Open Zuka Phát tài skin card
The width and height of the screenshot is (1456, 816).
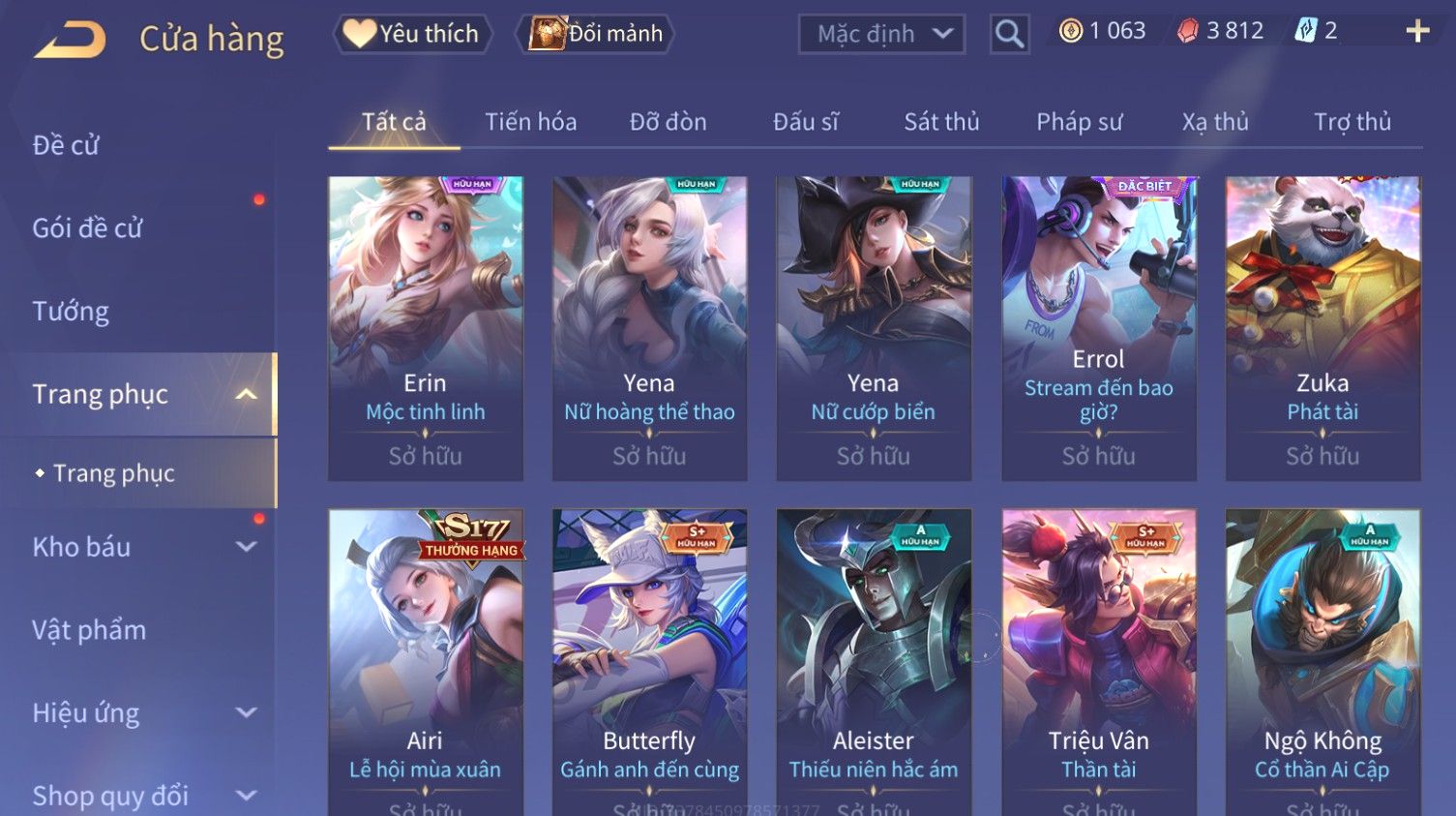coord(1322,328)
